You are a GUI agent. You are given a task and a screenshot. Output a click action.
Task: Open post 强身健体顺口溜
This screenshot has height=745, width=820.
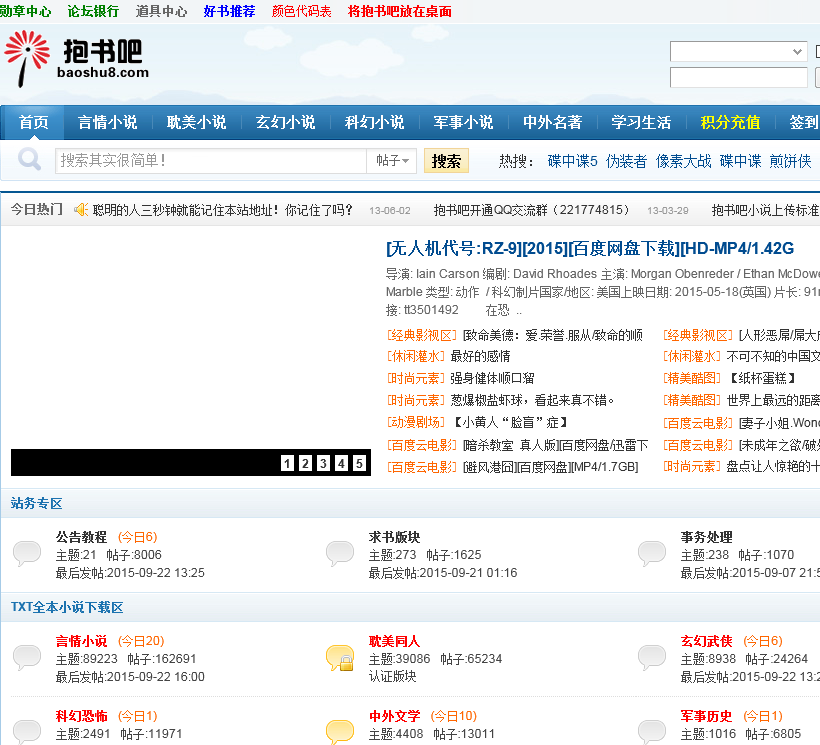coord(492,379)
